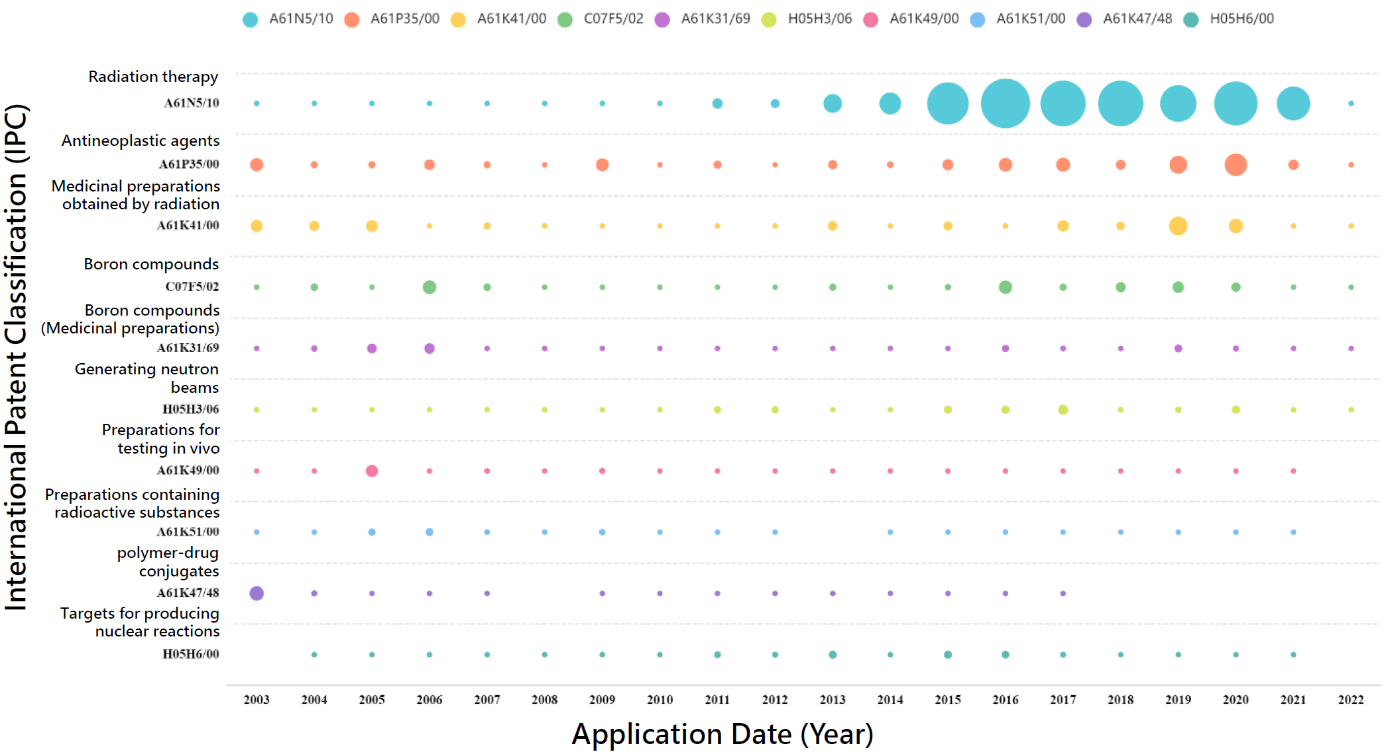Click the A61K31/69 bubble for 2006
1384x752 pixels.
(x=429, y=349)
